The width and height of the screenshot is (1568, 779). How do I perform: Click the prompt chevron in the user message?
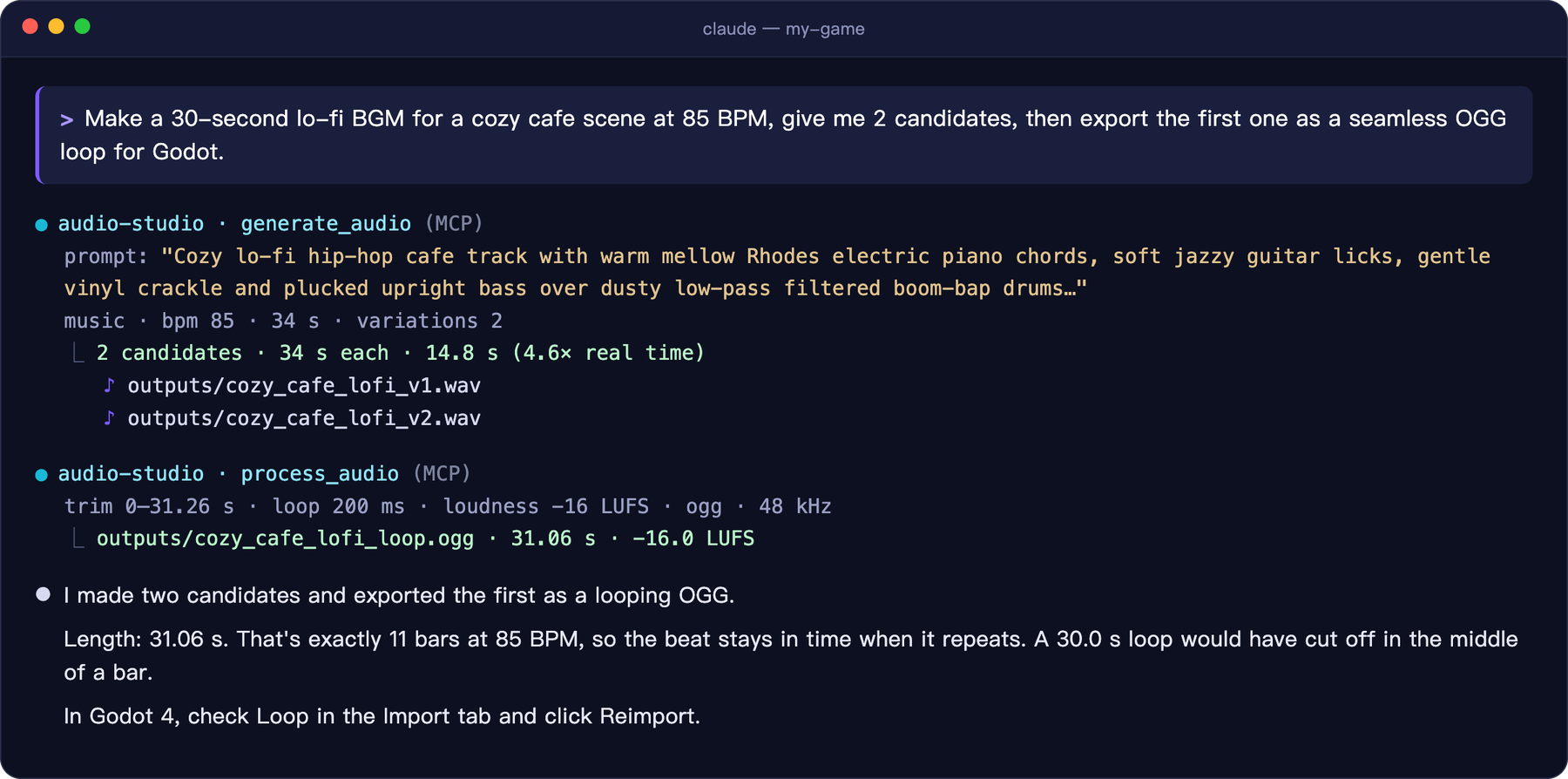pyautogui.click(x=66, y=119)
